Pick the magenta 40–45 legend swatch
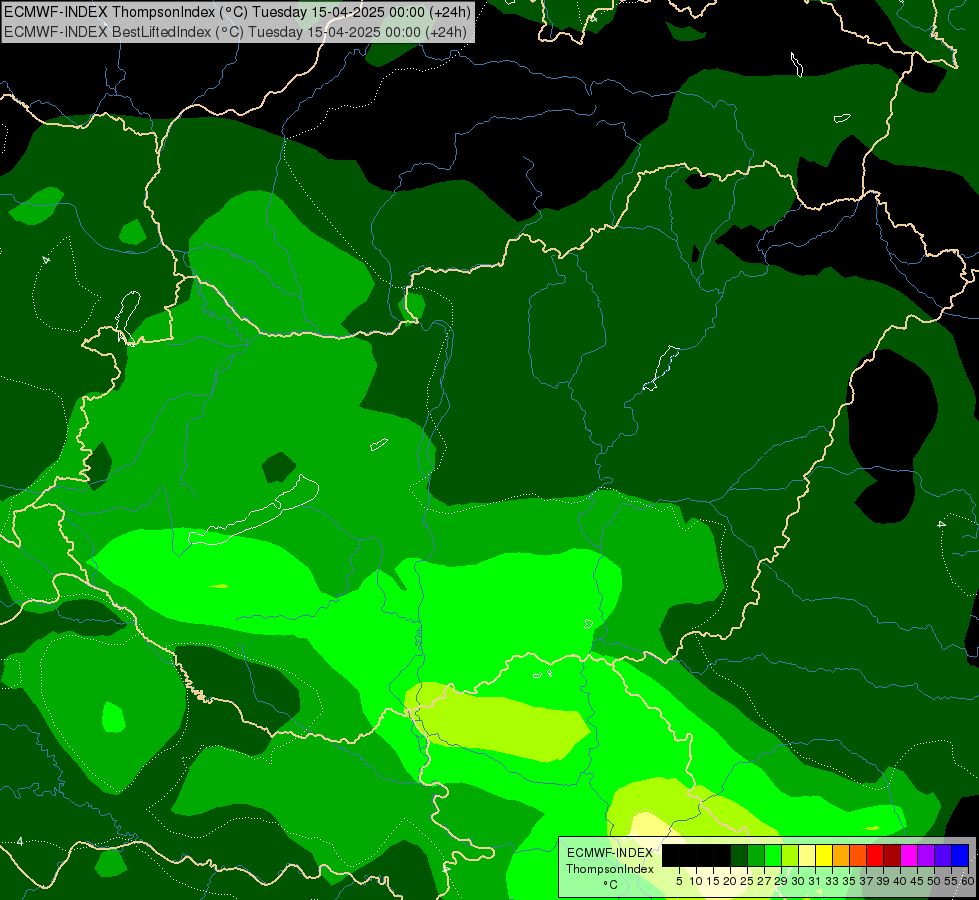This screenshot has width=979, height=900. point(908,855)
